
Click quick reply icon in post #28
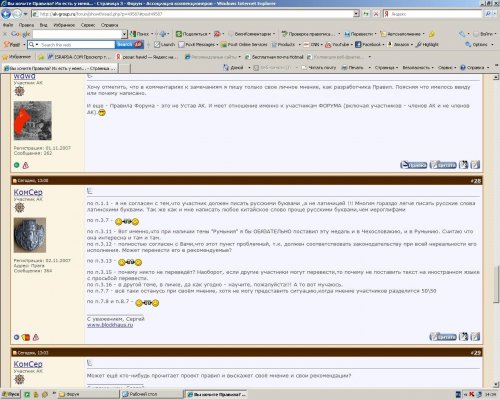(x=475, y=337)
